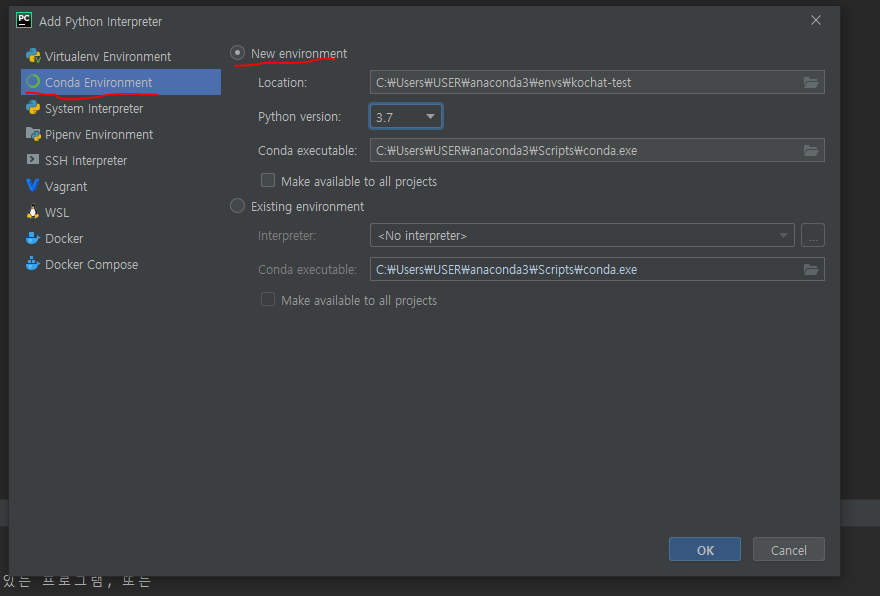The width and height of the screenshot is (880, 596).
Task: Click the 'Location:' label
Action: [282, 82]
